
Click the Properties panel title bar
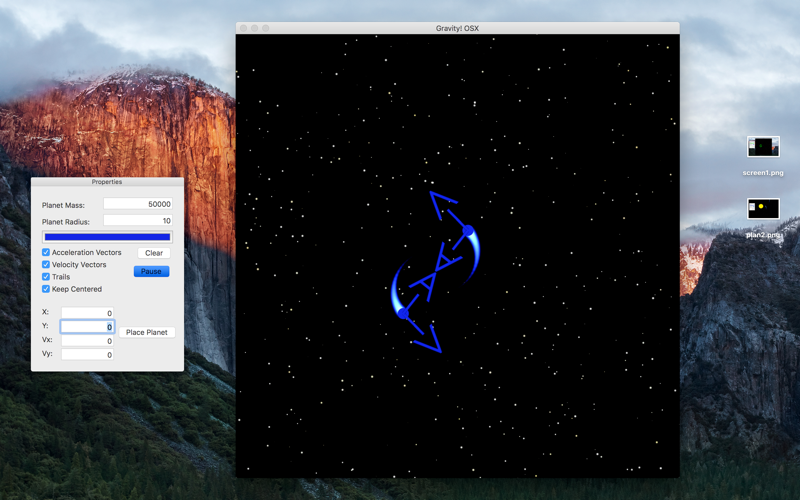click(107, 182)
